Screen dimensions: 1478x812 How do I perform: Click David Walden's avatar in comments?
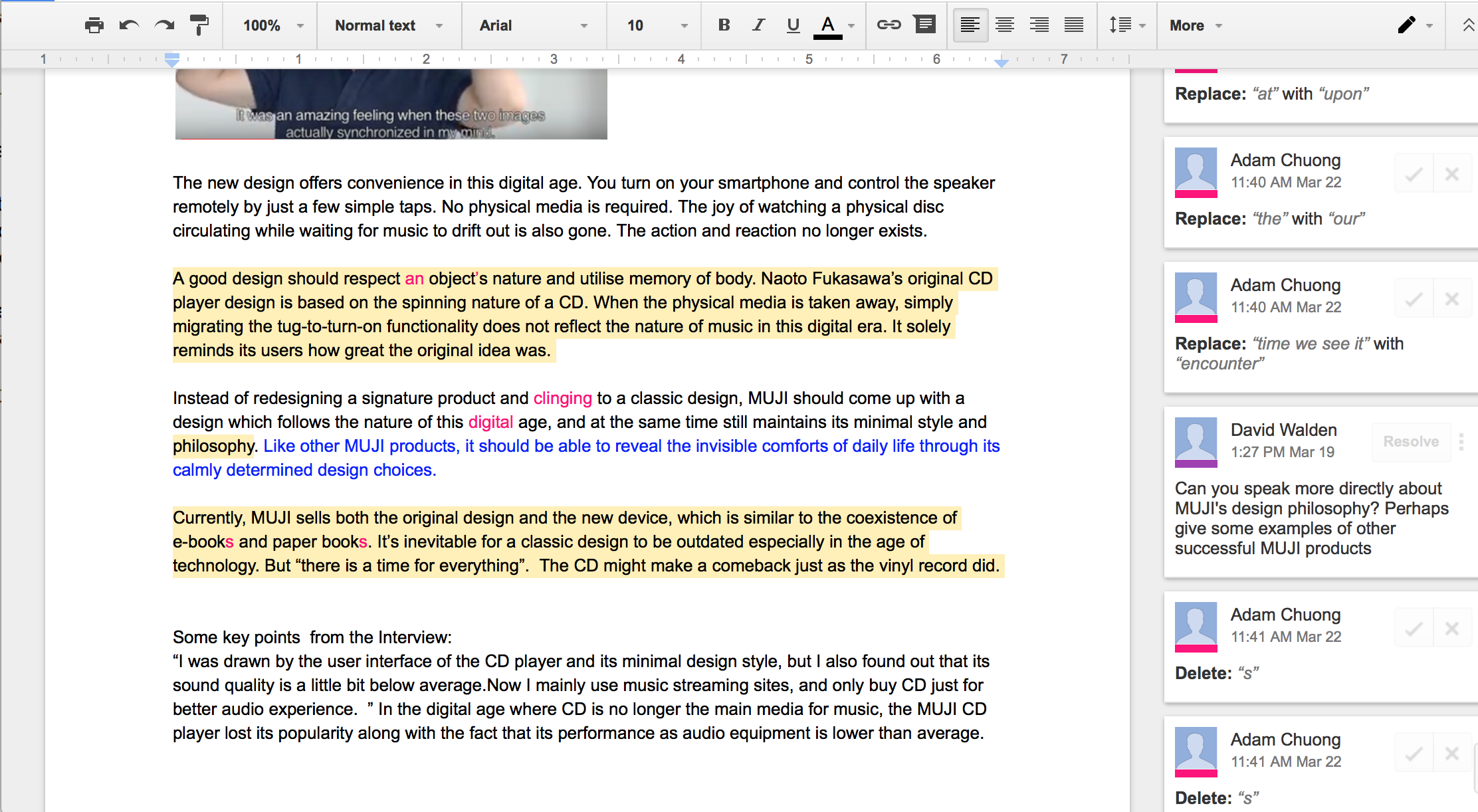[1196, 441]
